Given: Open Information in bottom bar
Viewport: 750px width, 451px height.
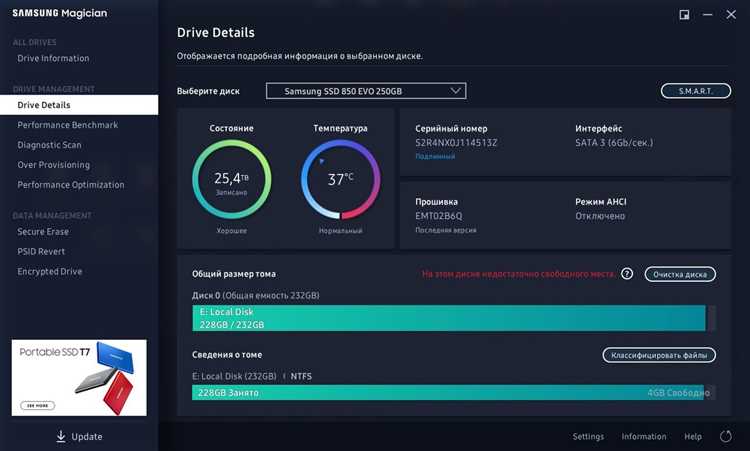Looking at the screenshot, I should point(644,436).
